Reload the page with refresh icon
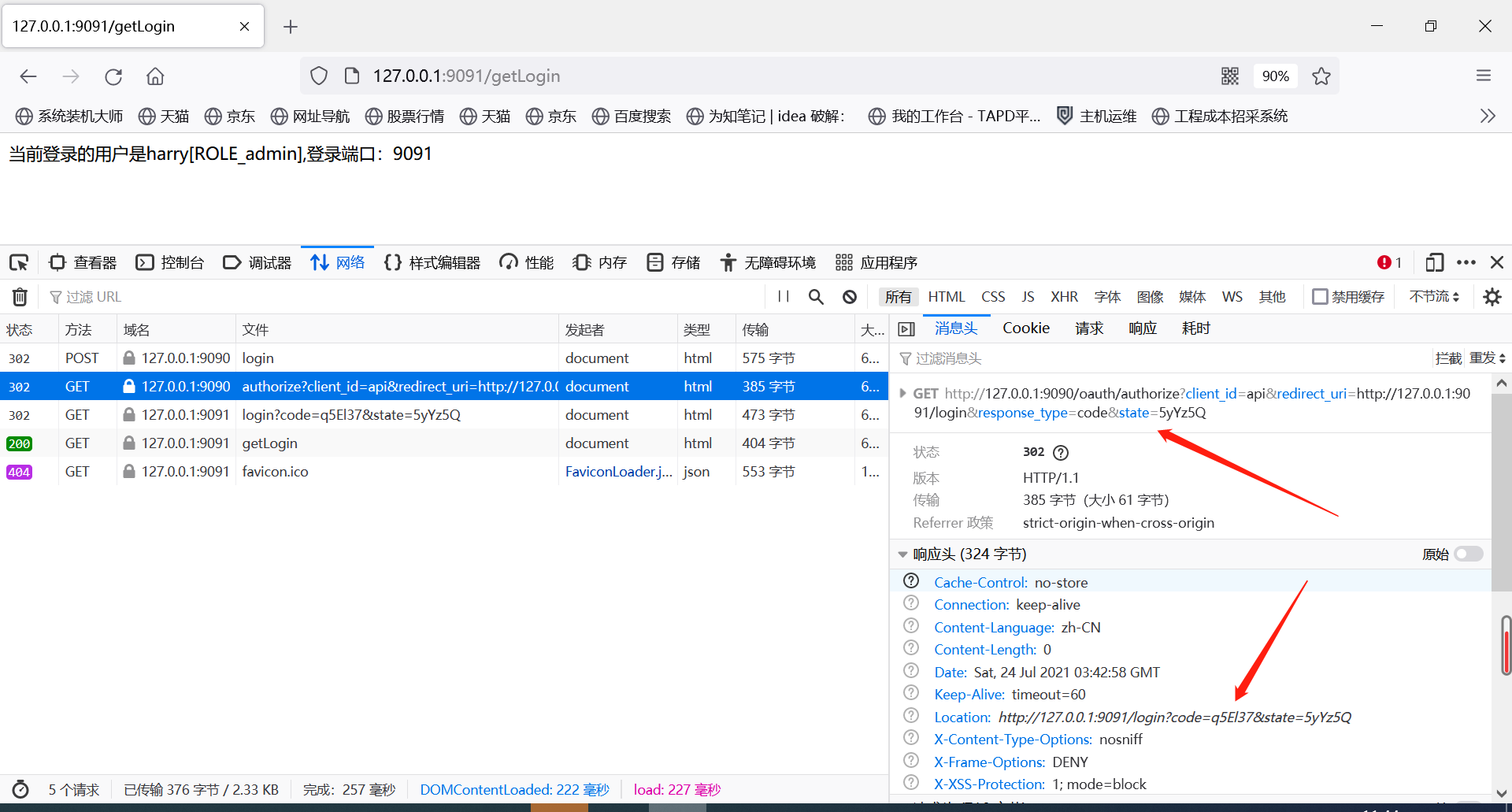 click(x=113, y=76)
